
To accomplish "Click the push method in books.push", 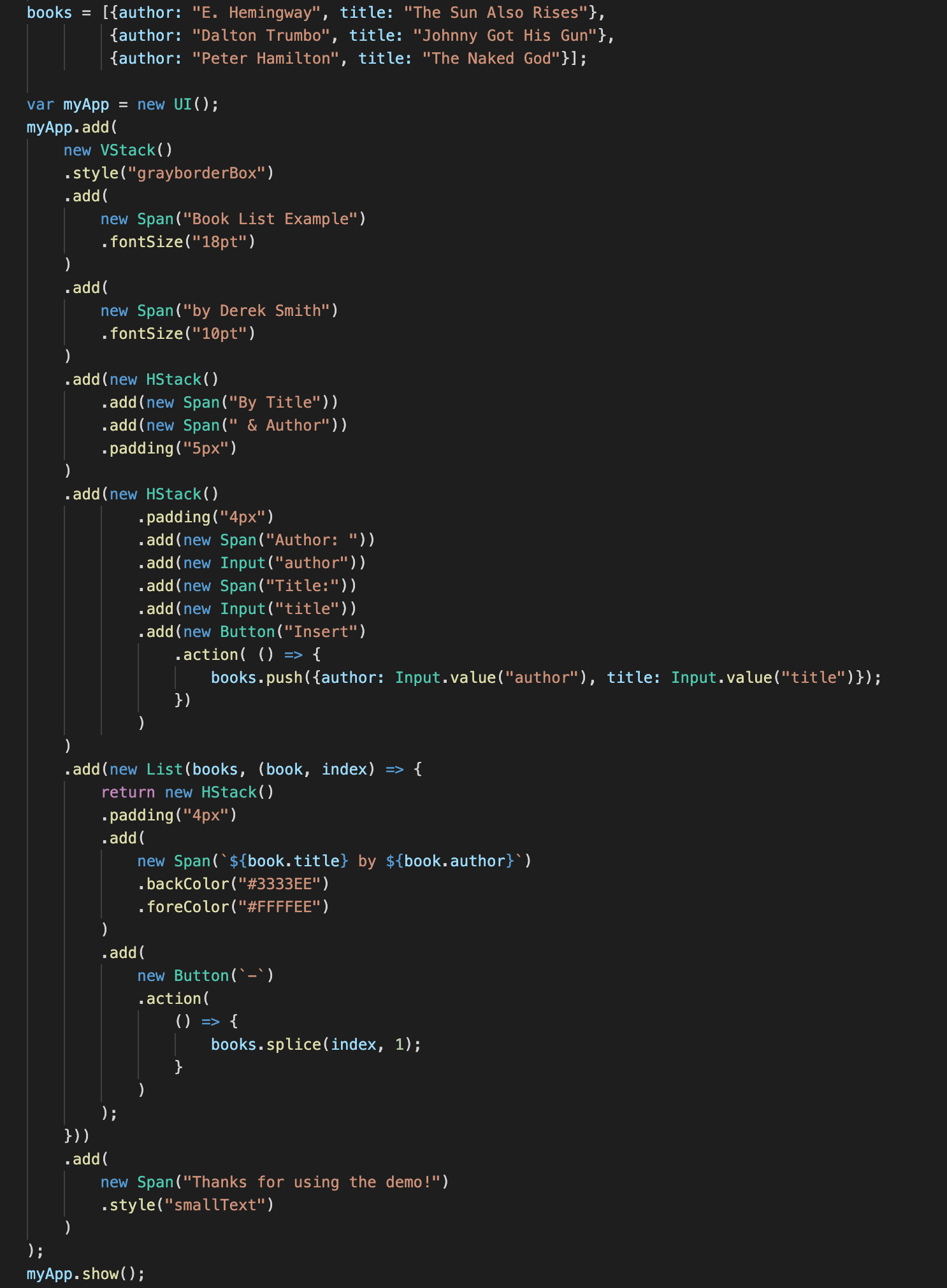I will click(284, 678).
